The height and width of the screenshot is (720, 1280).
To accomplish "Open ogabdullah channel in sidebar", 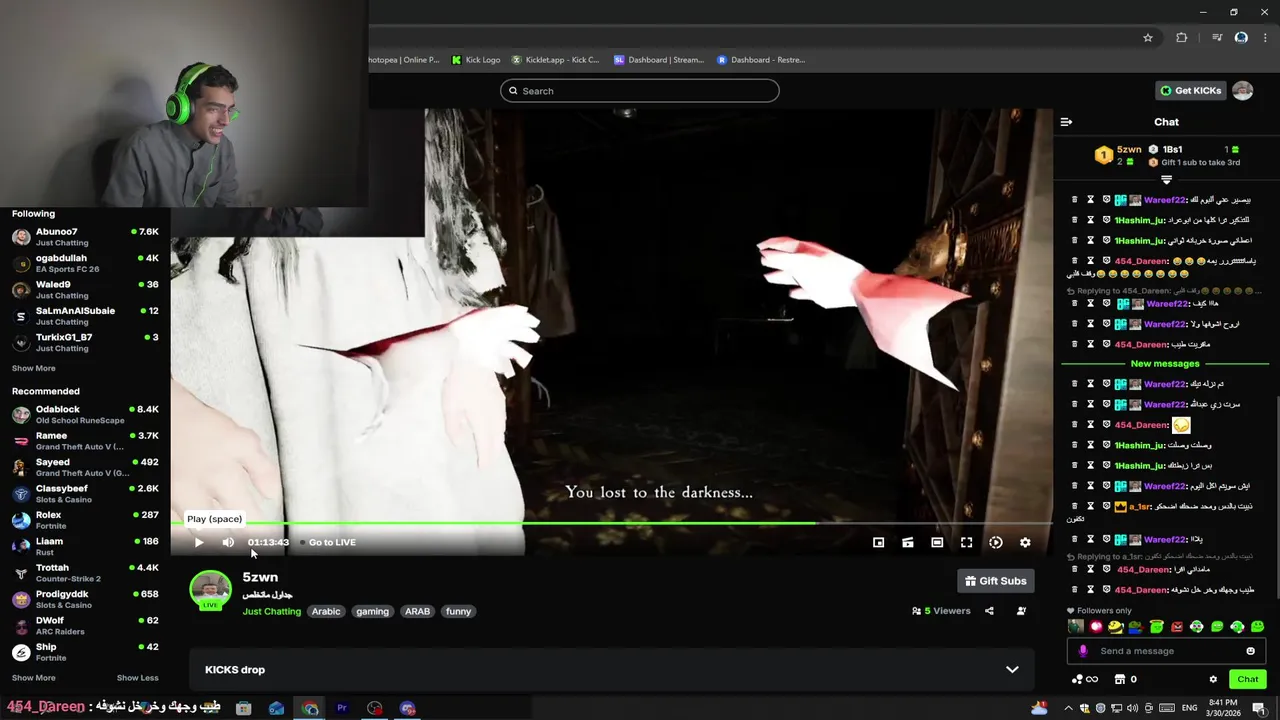I will coord(85,263).
